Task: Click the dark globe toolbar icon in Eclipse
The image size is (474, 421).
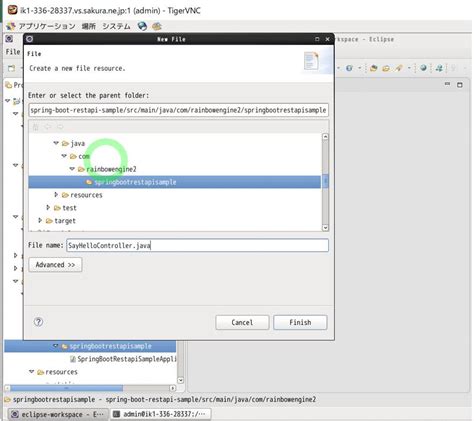Action: pos(423,68)
